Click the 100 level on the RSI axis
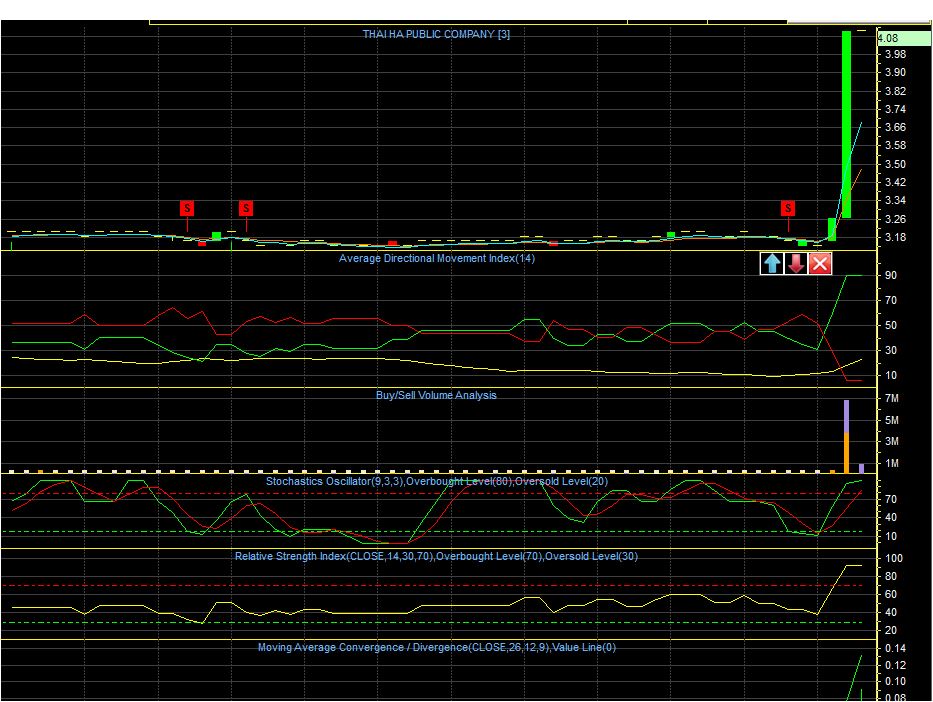This screenshot has height=702, width=933. [894, 559]
